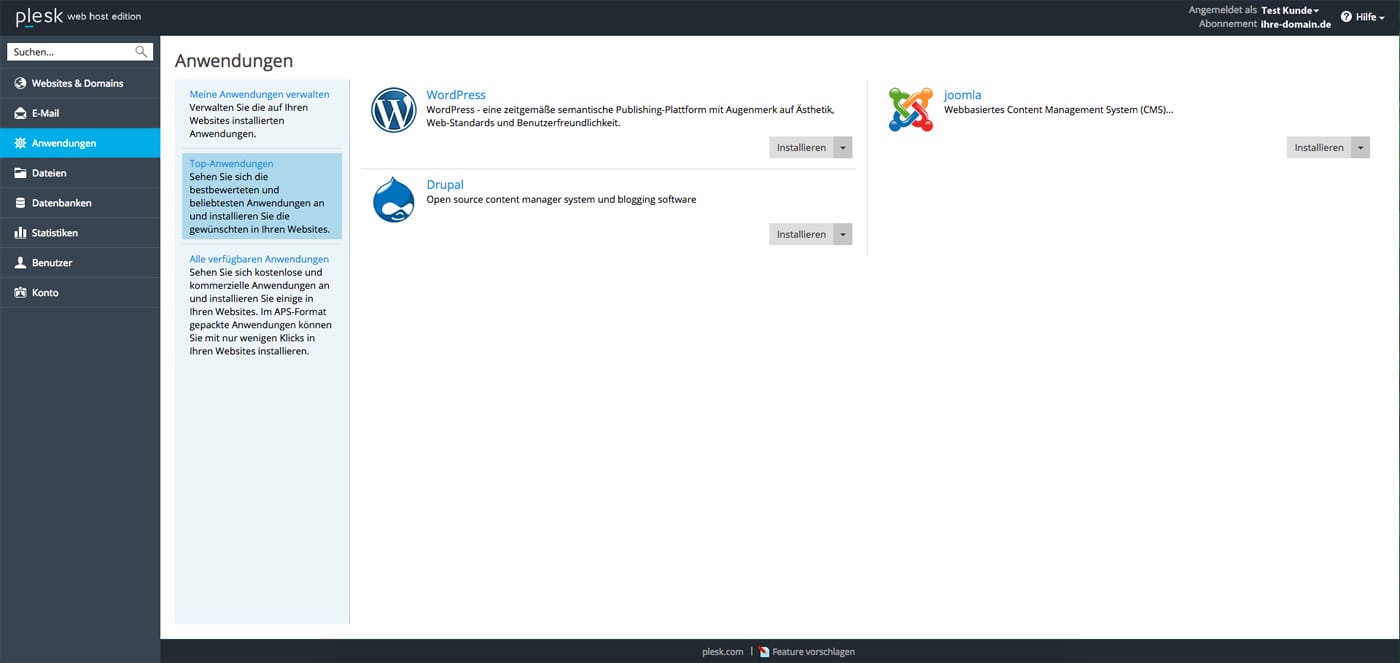Click the 'Angemeldet als' label

pos(1222,10)
